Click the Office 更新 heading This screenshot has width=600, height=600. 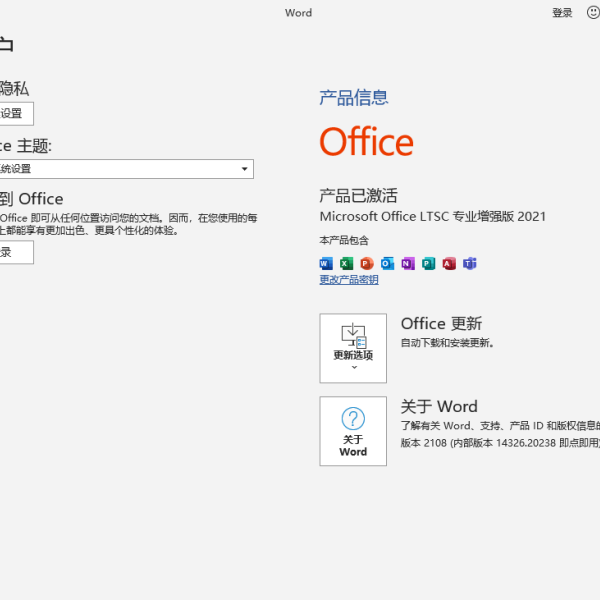pyautogui.click(x=441, y=324)
